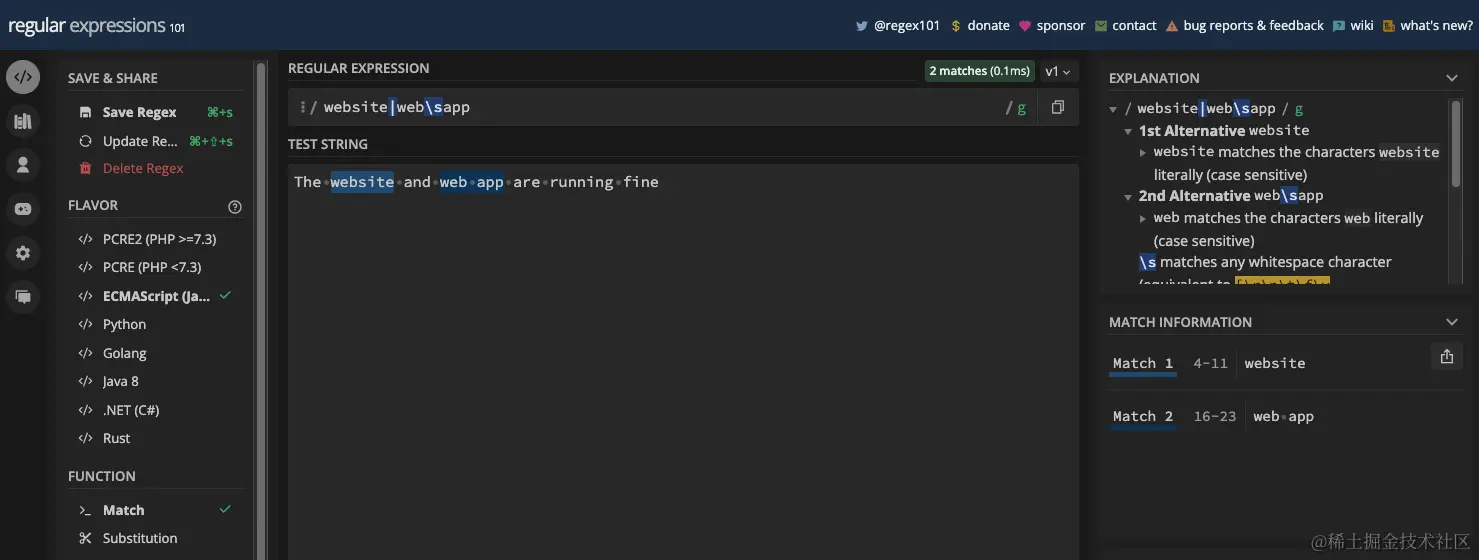Image resolution: width=1479 pixels, height=560 pixels.
Task: Click the trash icon beside Delete Regex
Action: pos(85,168)
